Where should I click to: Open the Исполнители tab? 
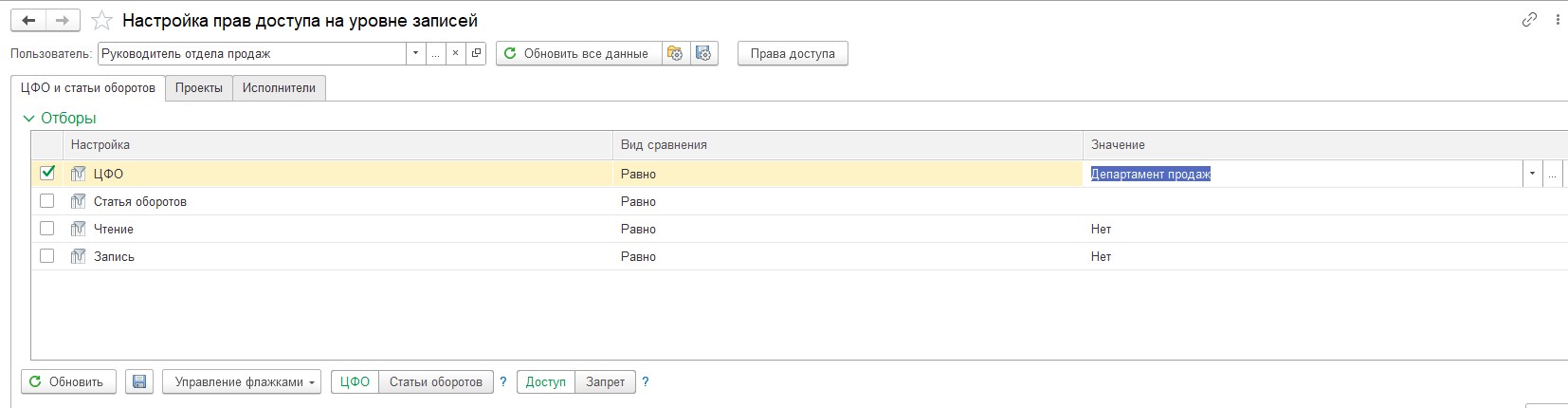(279, 87)
